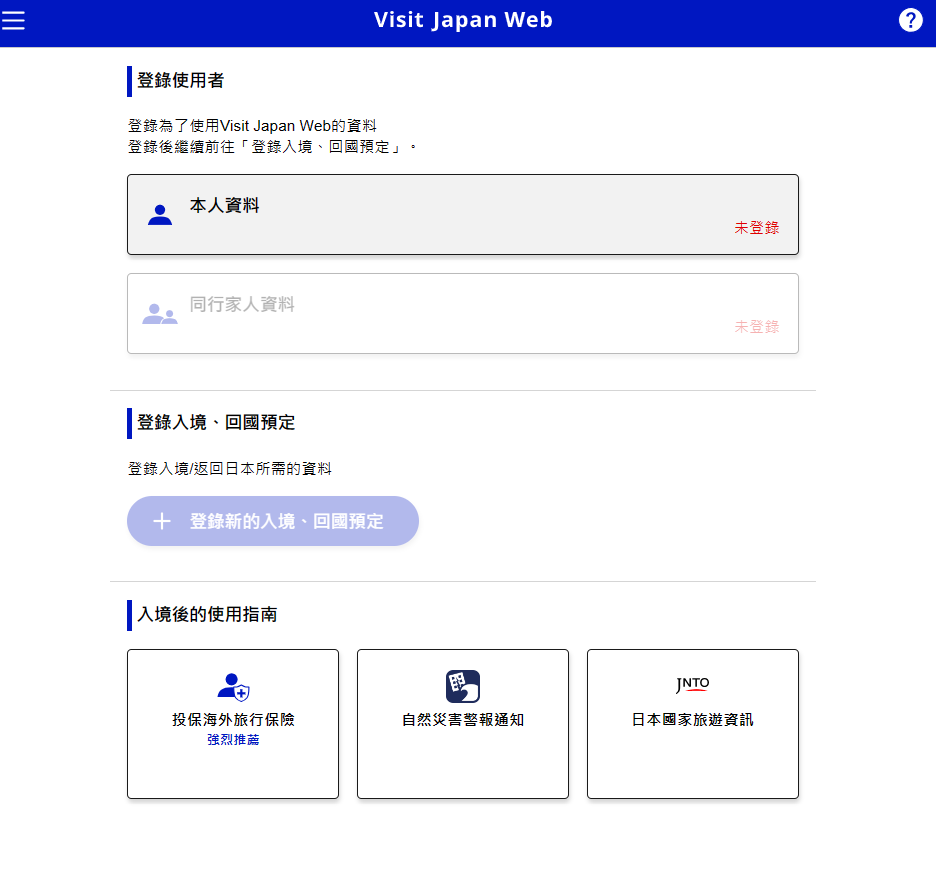Click red 未登錄 status in 本人資料
936x875 pixels.
[756, 227]
